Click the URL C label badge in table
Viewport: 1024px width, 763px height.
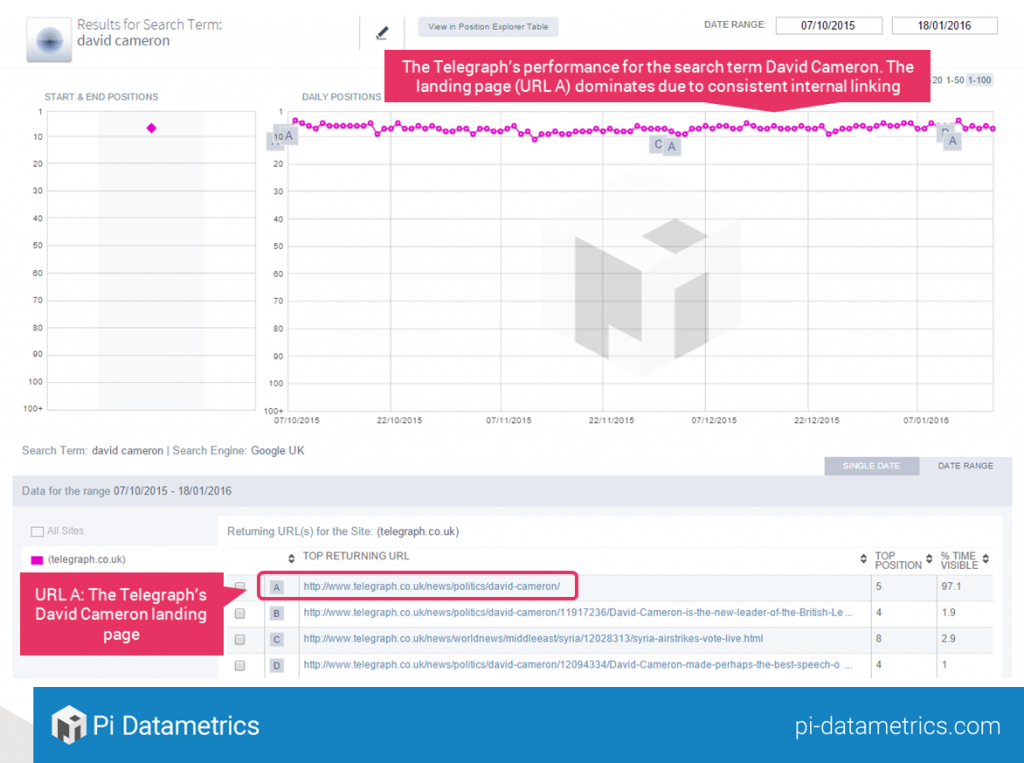click(x=277, y=639)
